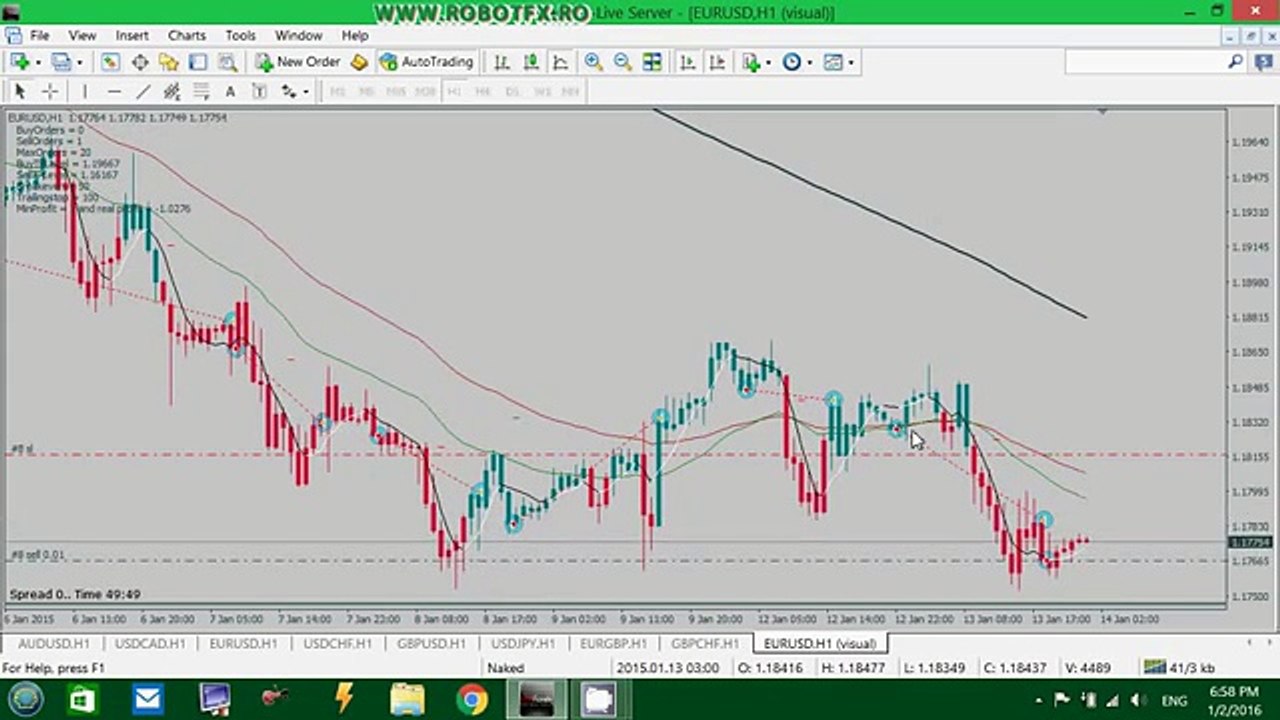Open the Insert menu

pyautogui.click(x=132, y=35)
